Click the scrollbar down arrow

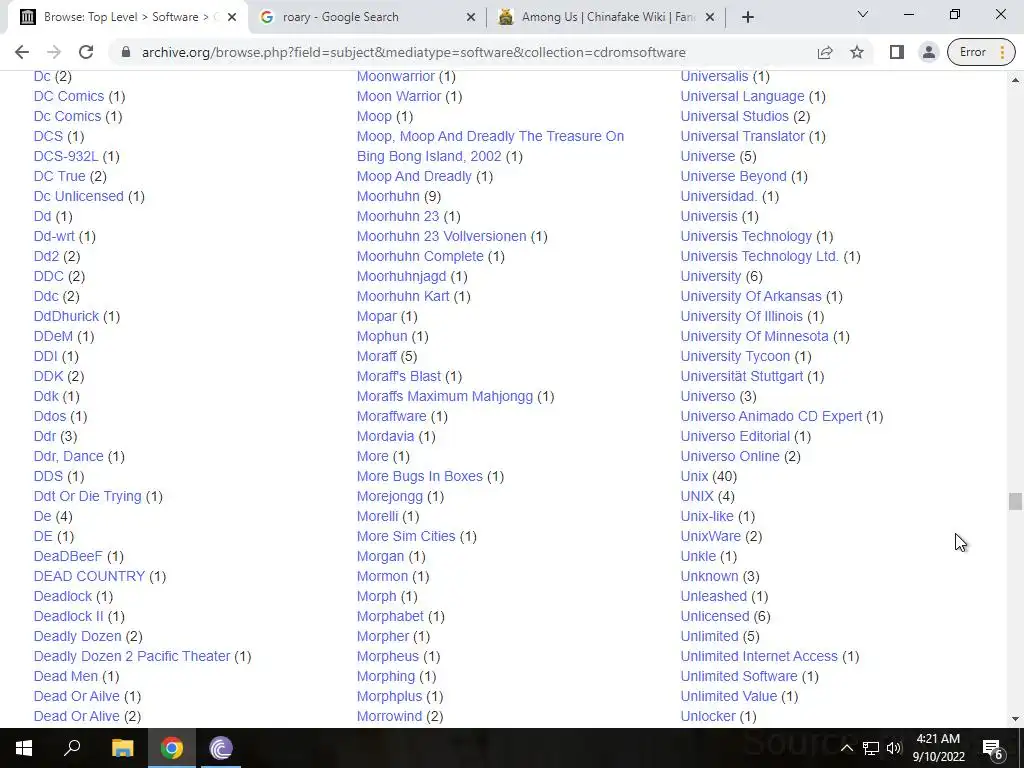tap(1014, 720)
